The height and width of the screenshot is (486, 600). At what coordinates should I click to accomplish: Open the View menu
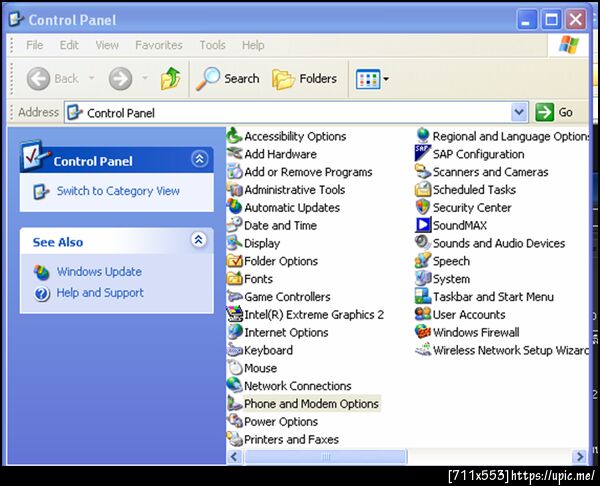tap(107, 45)
